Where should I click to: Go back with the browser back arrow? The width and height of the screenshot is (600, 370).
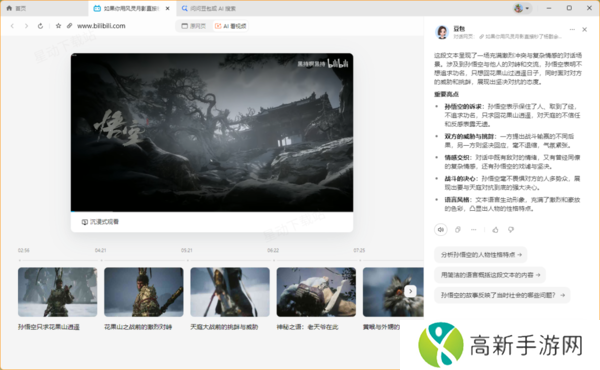pos(12,26)
